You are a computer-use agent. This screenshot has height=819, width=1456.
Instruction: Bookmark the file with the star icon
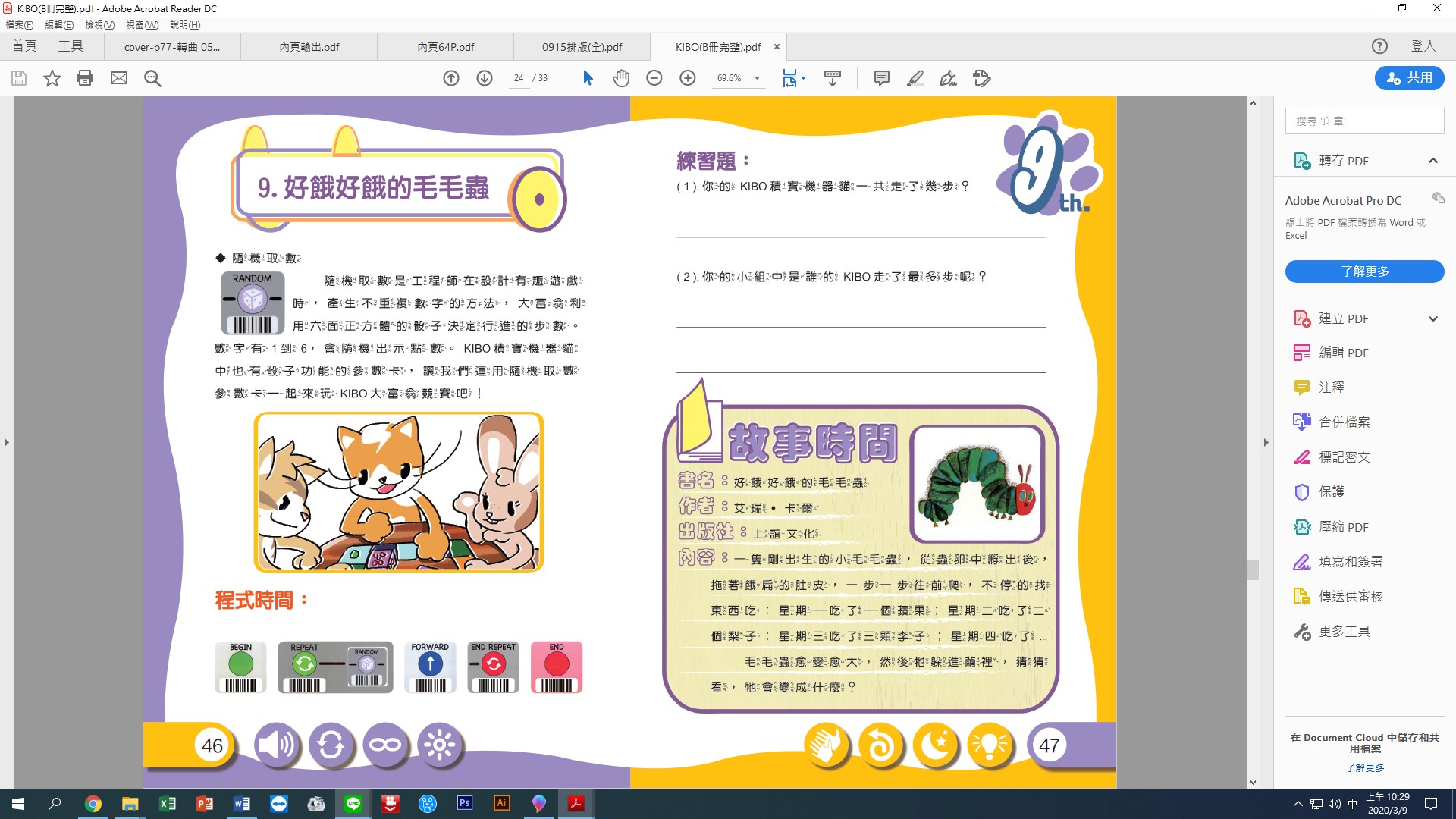52,78
